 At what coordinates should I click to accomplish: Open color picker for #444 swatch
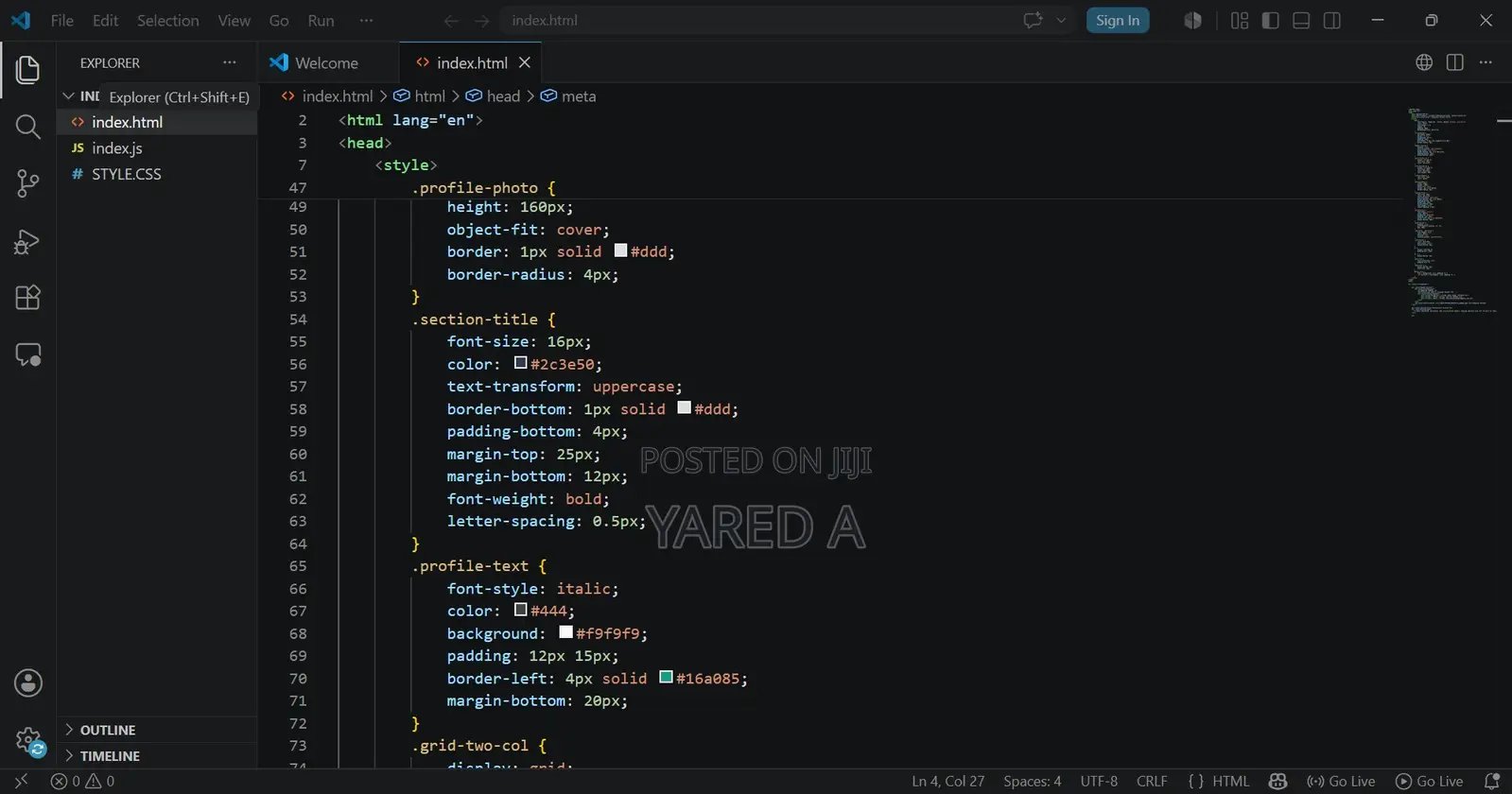tap(520, 610)
